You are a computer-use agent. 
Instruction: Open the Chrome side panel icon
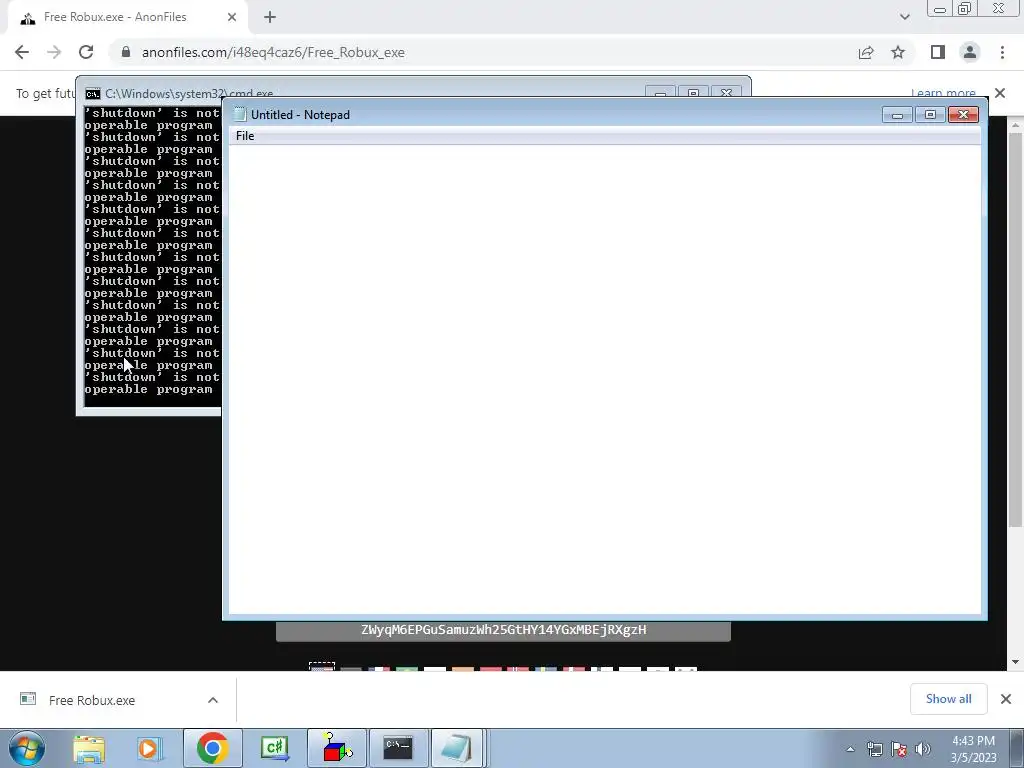(938, 52)
